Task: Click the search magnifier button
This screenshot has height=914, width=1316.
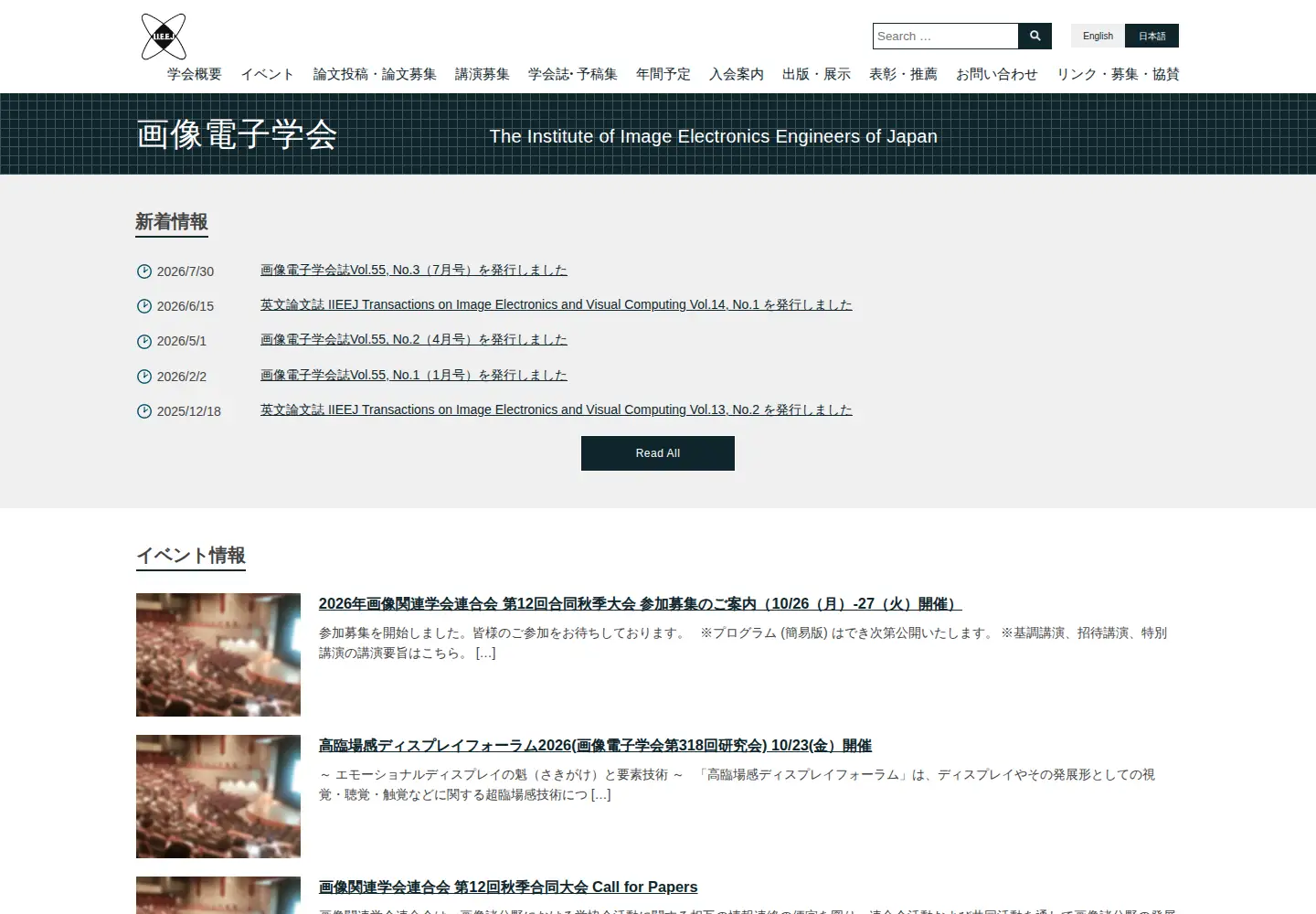Action: (x=1035, y=36)
